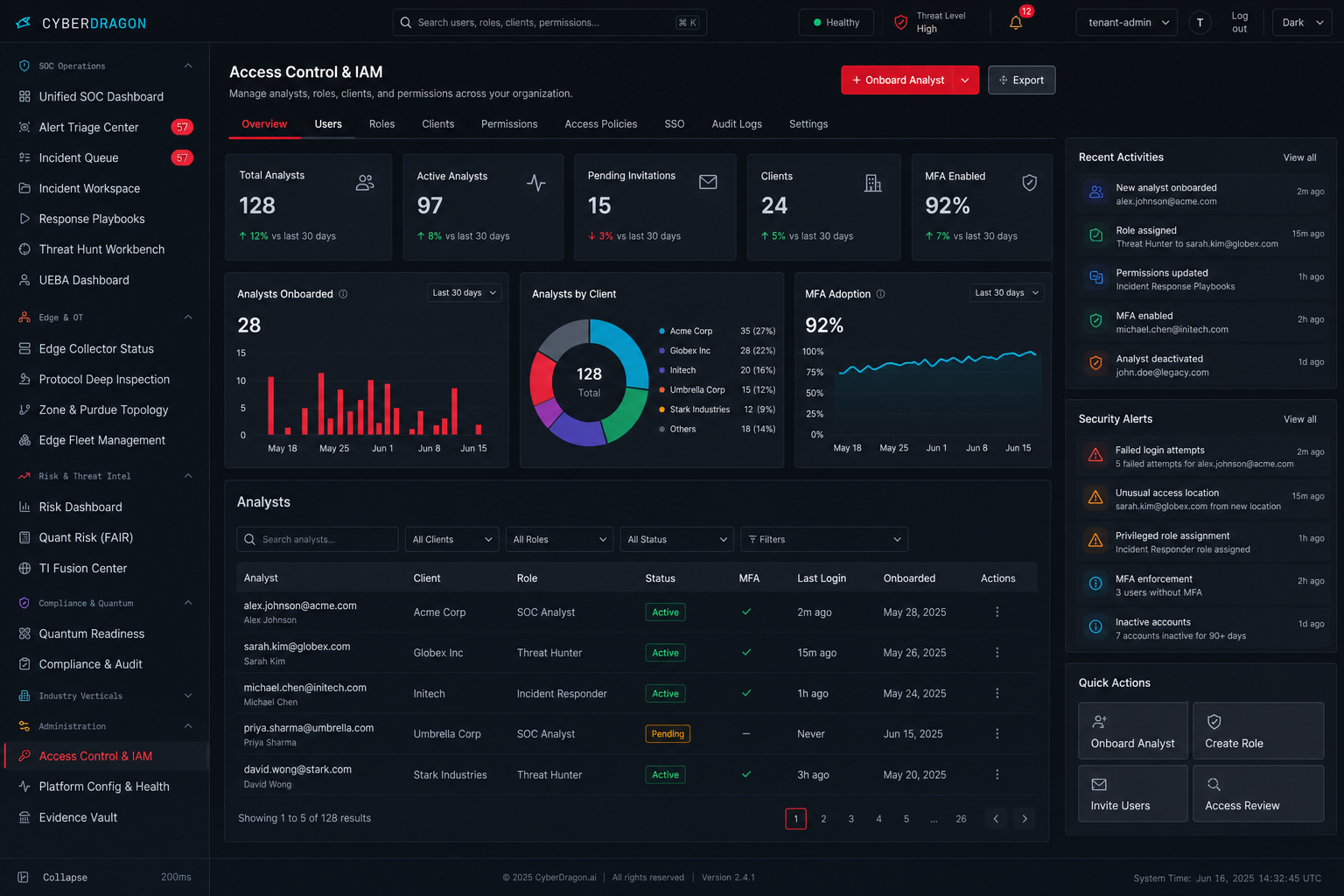
Task: Click the Edge Collector Status icon
Action: pyautogui.click(x=24, y=348)
